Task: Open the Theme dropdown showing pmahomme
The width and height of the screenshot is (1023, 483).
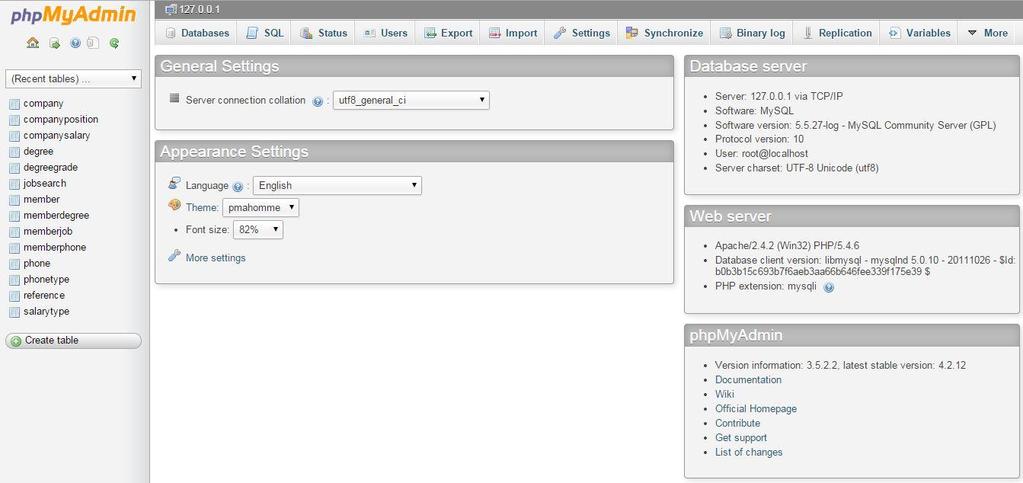Action: pyautogui.click(x=261, y=208)
